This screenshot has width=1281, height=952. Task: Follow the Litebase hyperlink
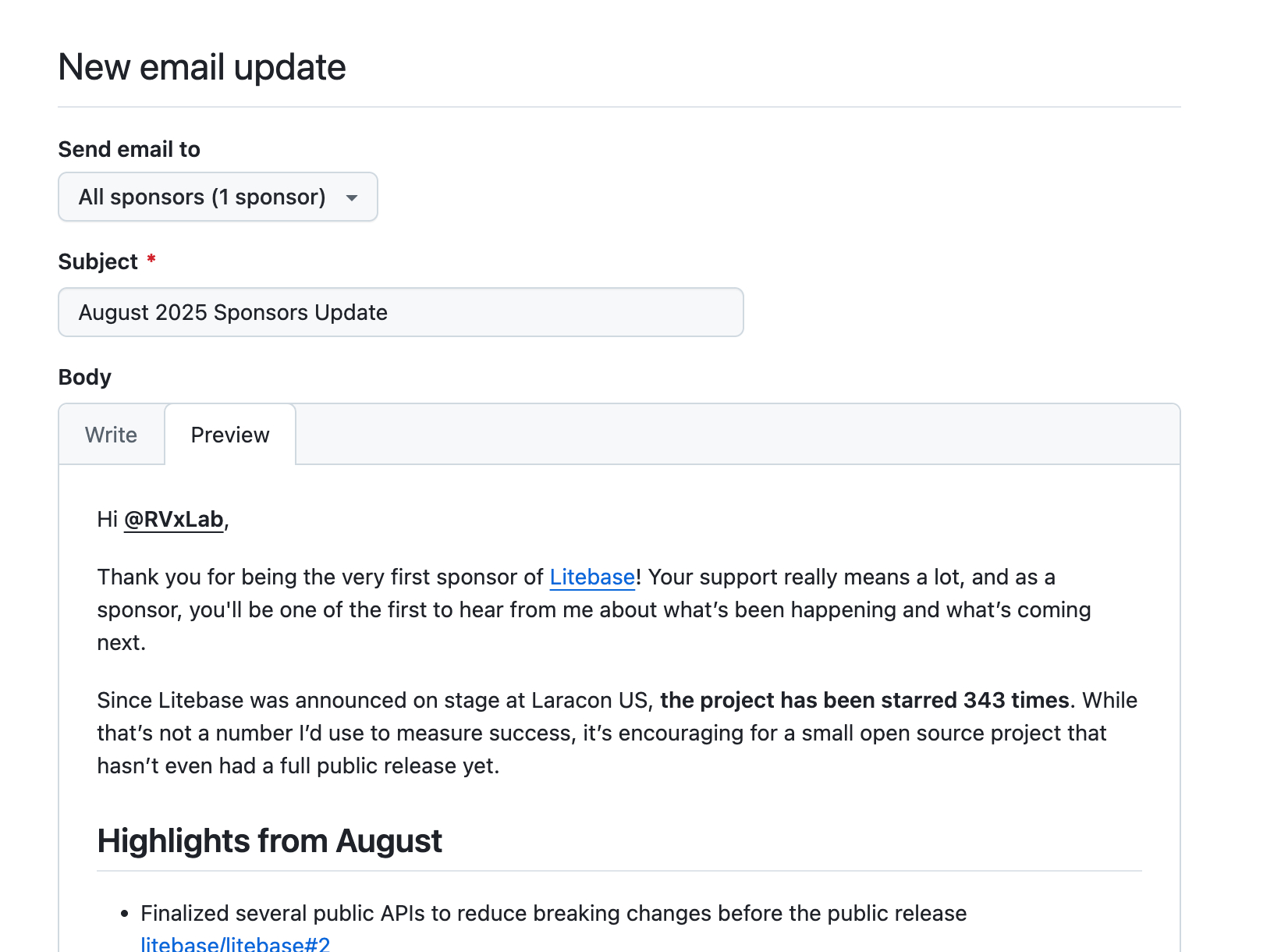(592, 577)
